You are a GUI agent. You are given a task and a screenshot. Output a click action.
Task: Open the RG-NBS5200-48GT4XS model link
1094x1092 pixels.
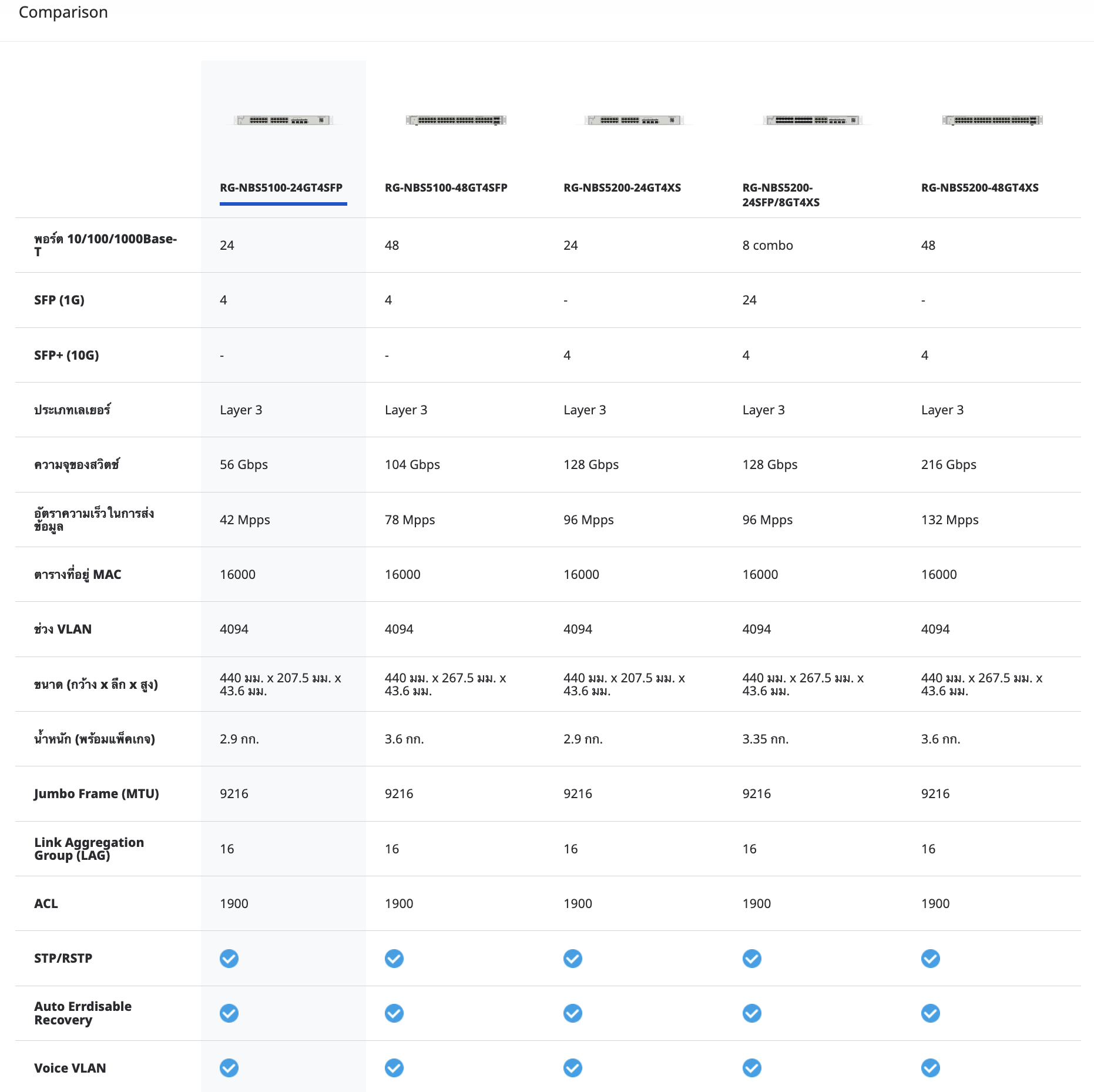[x=979, y=188]
